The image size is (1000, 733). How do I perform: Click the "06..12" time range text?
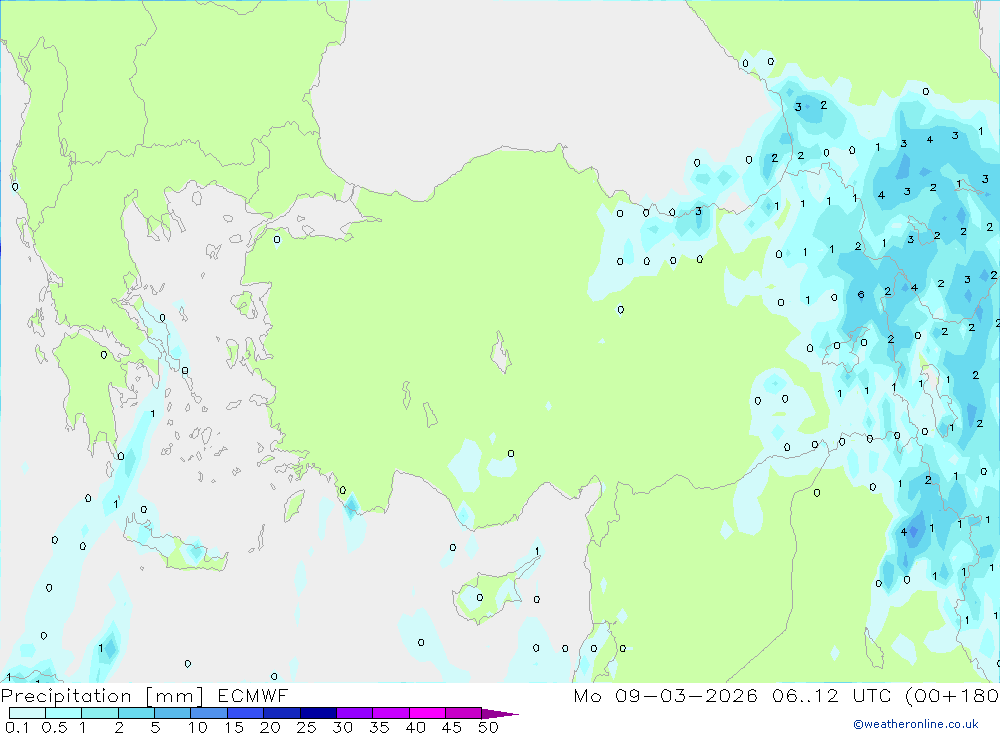click(805, 695)
